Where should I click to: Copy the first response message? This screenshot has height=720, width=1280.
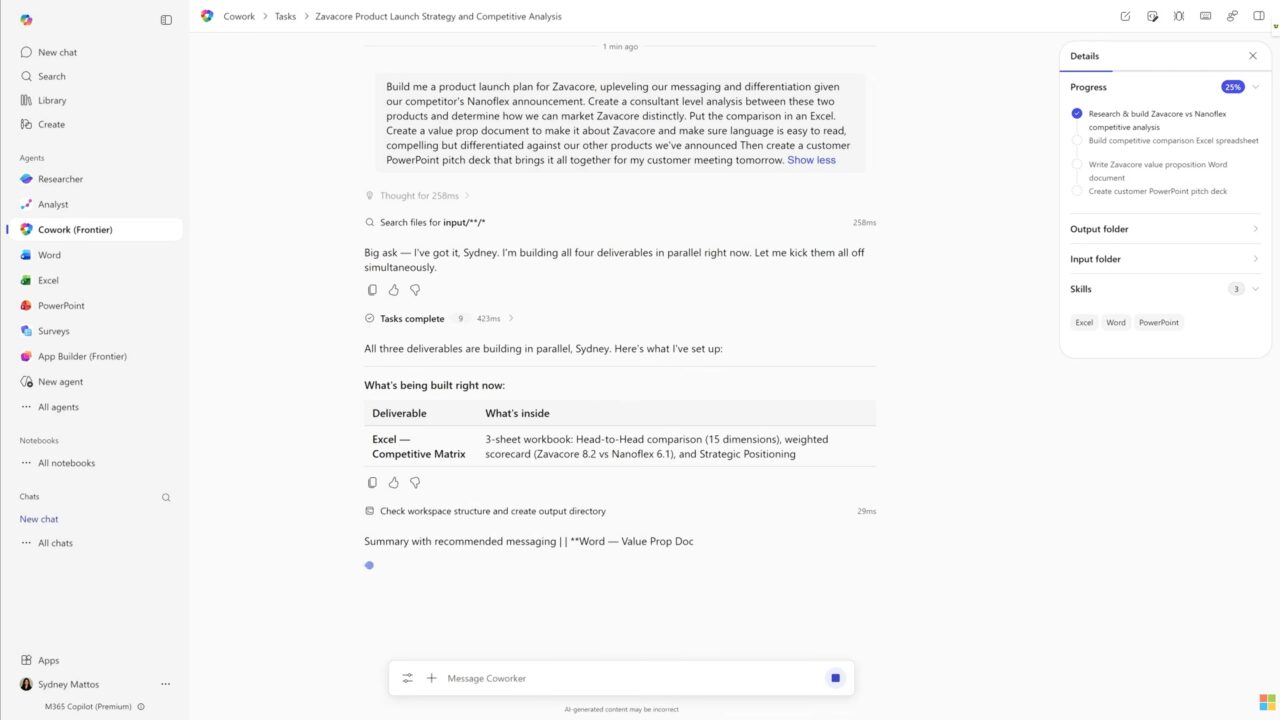(x=372, y=290)
